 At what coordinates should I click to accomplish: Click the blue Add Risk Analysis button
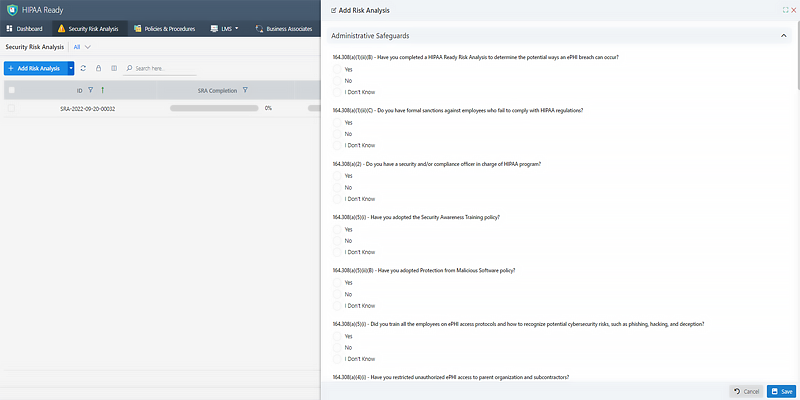point(36,68)
